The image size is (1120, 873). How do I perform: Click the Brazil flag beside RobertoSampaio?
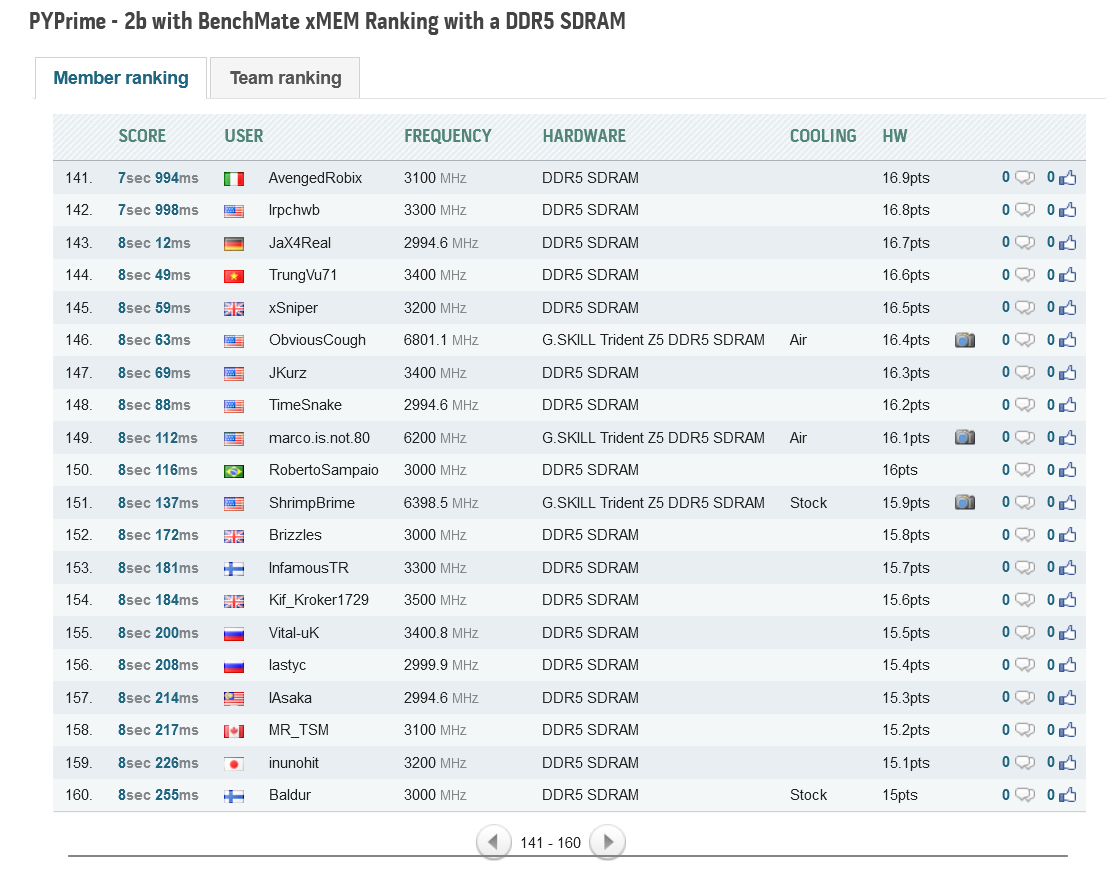click(x=234, y=471)
